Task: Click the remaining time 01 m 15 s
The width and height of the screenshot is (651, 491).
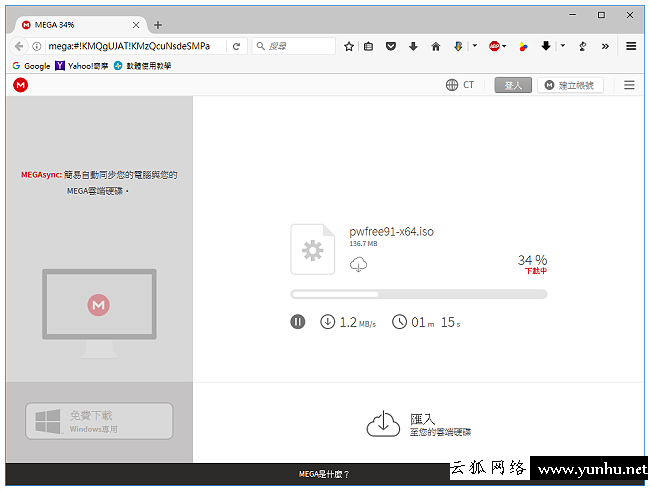Action: click(x=426, y=322)
